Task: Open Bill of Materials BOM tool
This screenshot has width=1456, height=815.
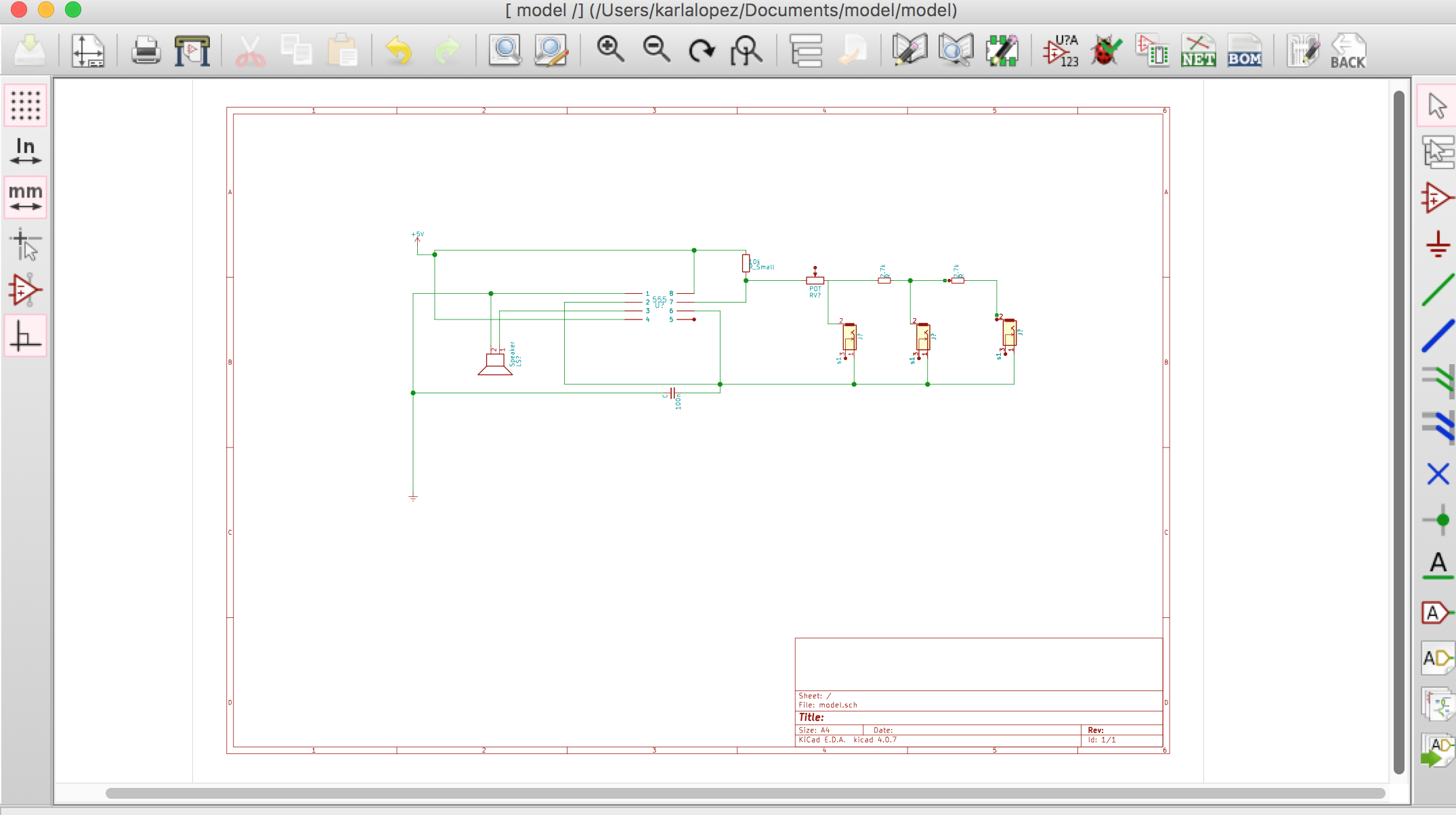Action: 1244,51
